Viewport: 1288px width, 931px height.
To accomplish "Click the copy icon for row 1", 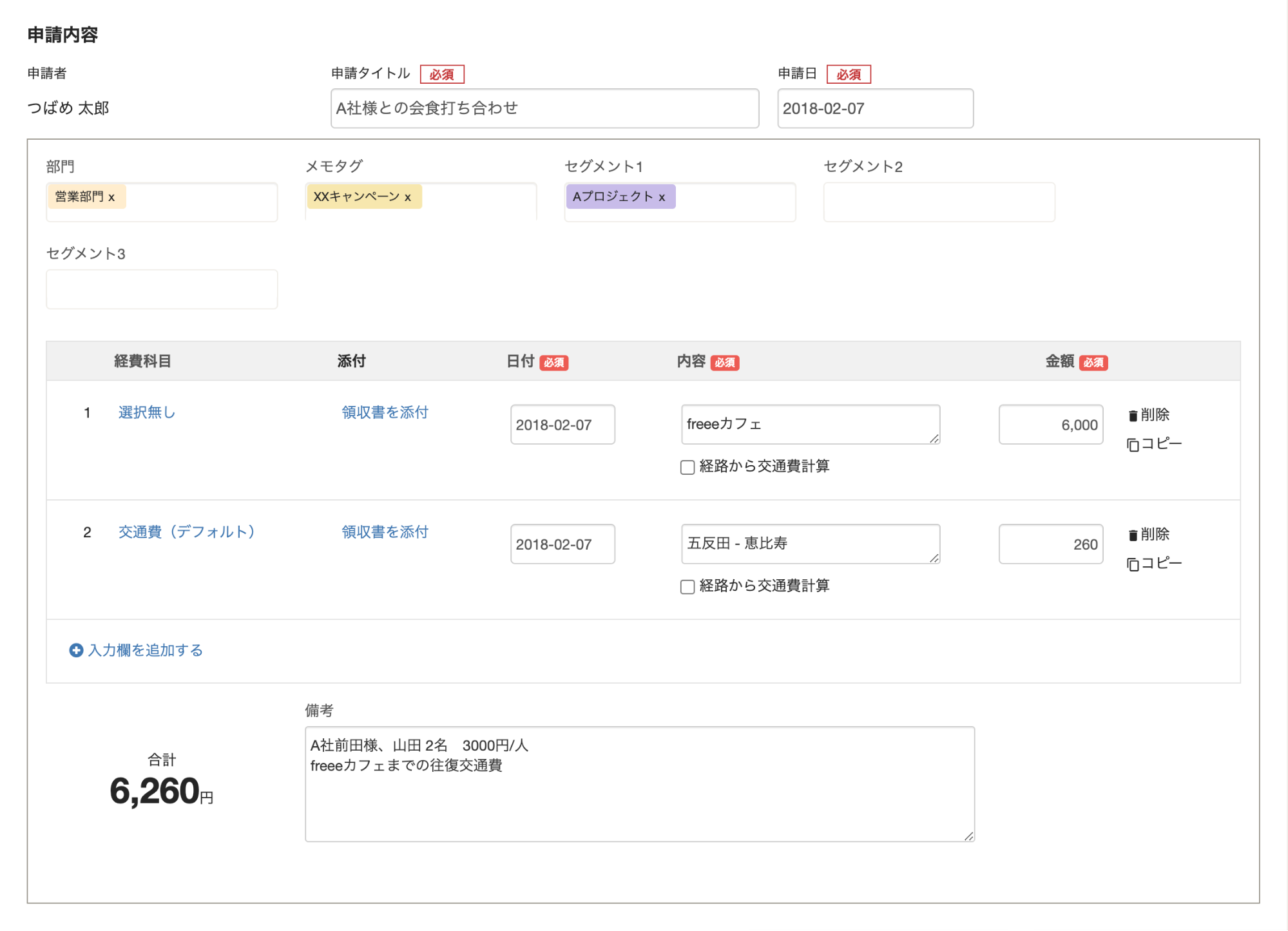I will [1133, 445].
